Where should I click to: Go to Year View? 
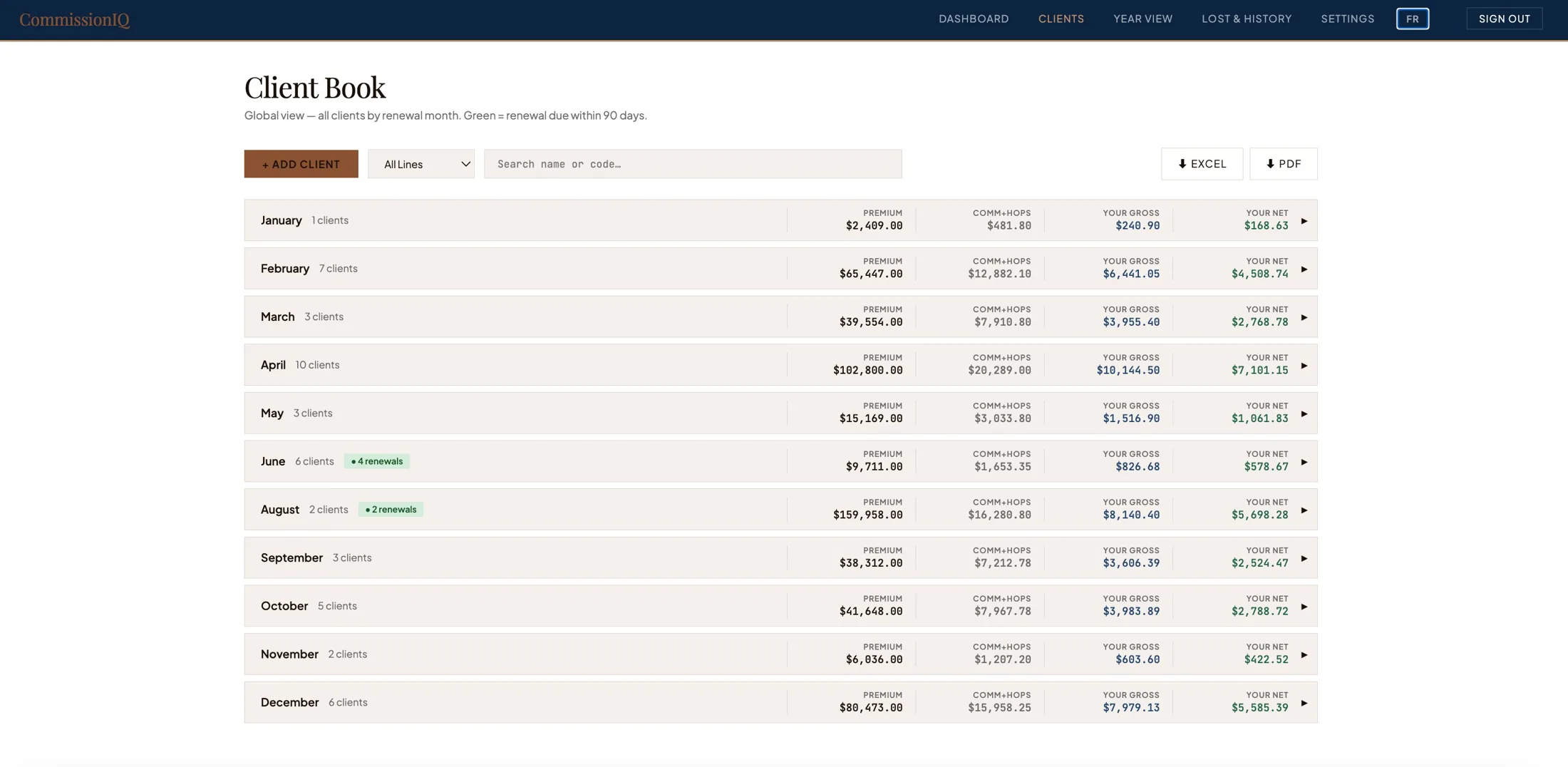(1143, 19)
